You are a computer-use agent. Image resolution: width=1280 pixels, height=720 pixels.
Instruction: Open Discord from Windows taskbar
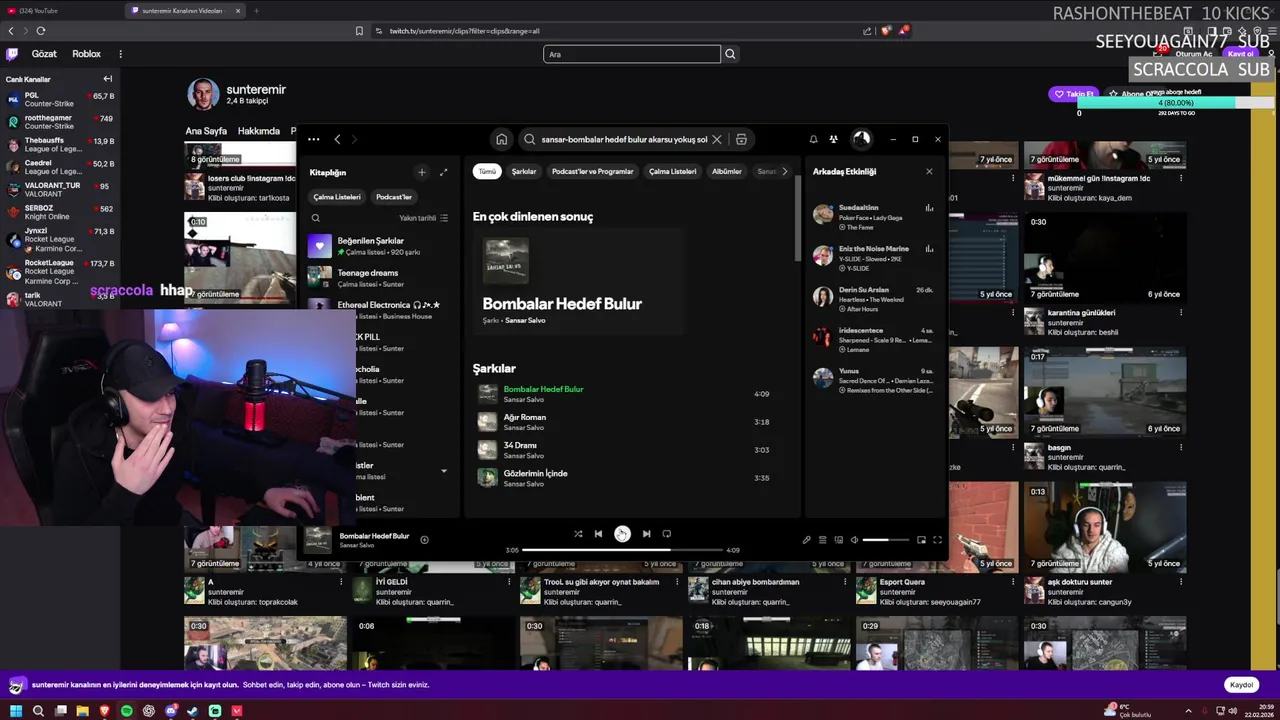170,711
